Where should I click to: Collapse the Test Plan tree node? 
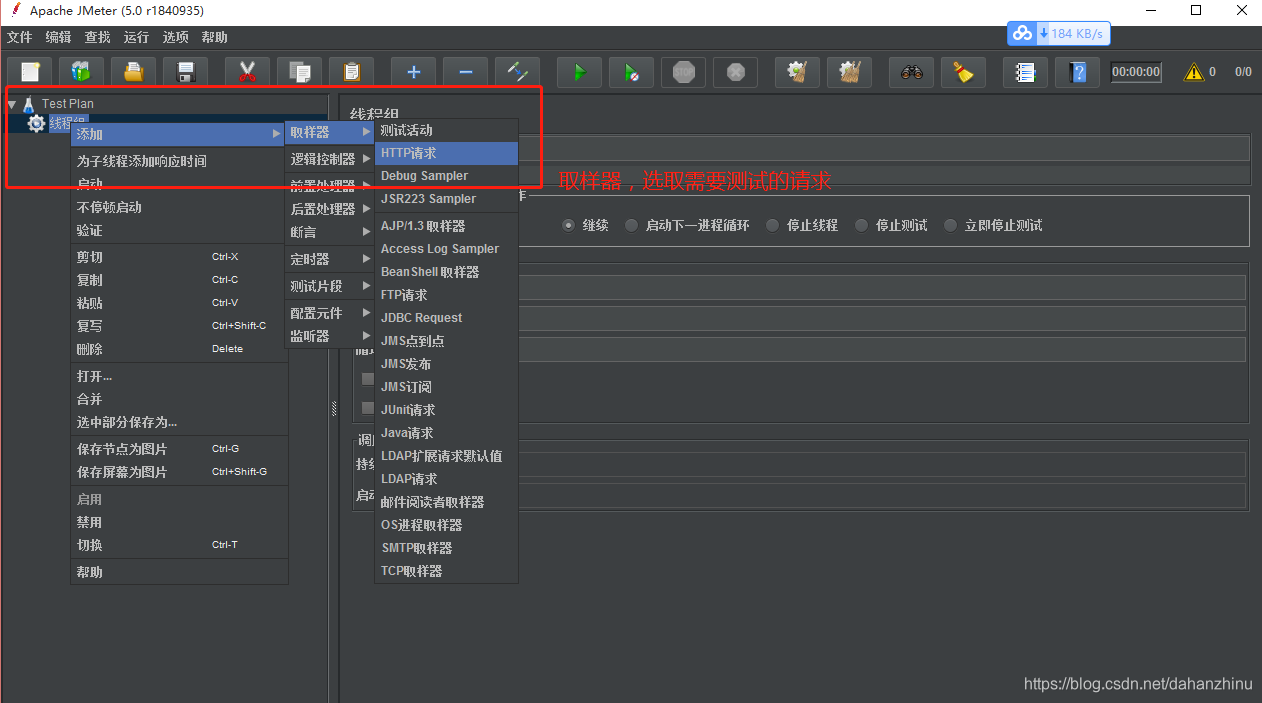point(12,104)
